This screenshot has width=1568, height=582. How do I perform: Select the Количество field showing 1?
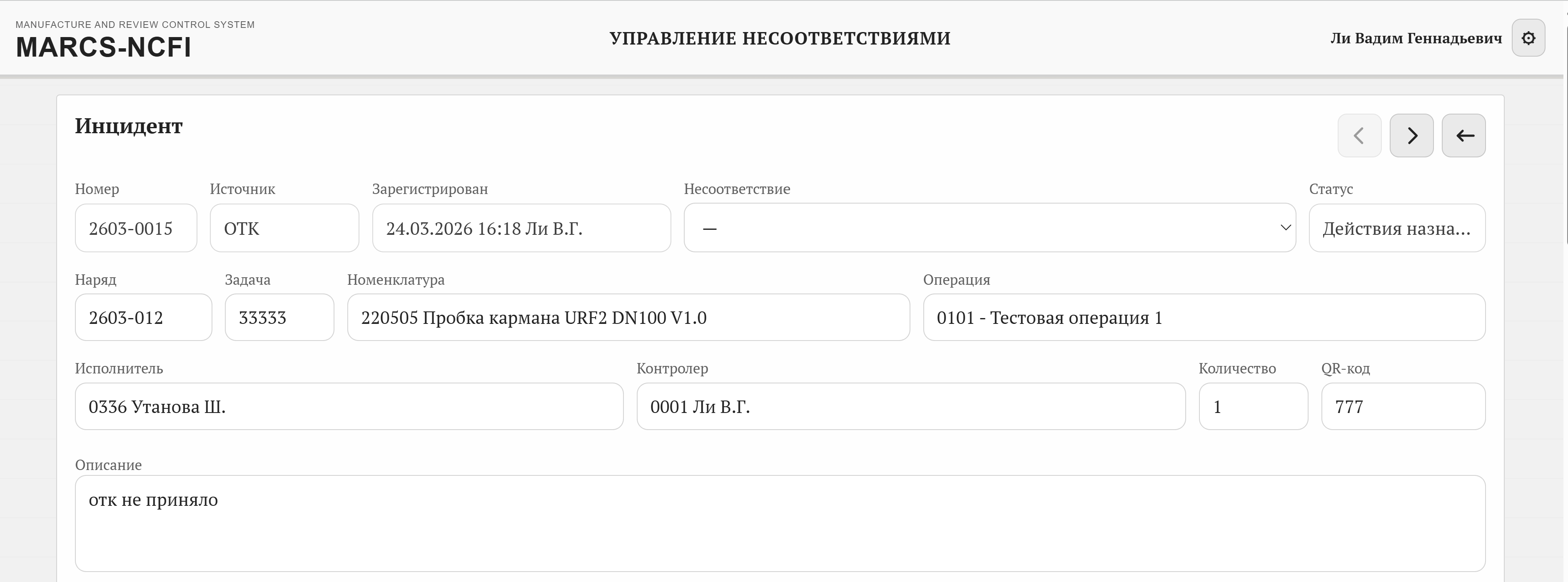[x=1252, y=406]
